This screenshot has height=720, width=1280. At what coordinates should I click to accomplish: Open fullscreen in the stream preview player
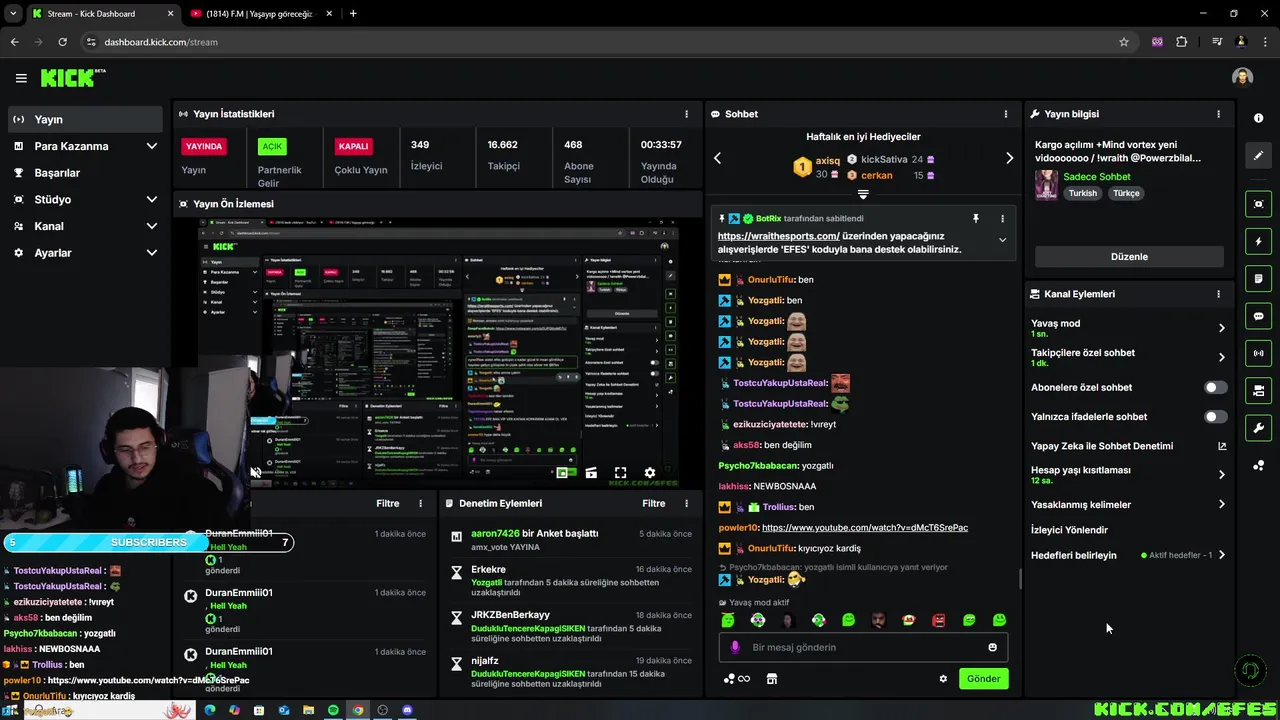[x=620, y=473]
